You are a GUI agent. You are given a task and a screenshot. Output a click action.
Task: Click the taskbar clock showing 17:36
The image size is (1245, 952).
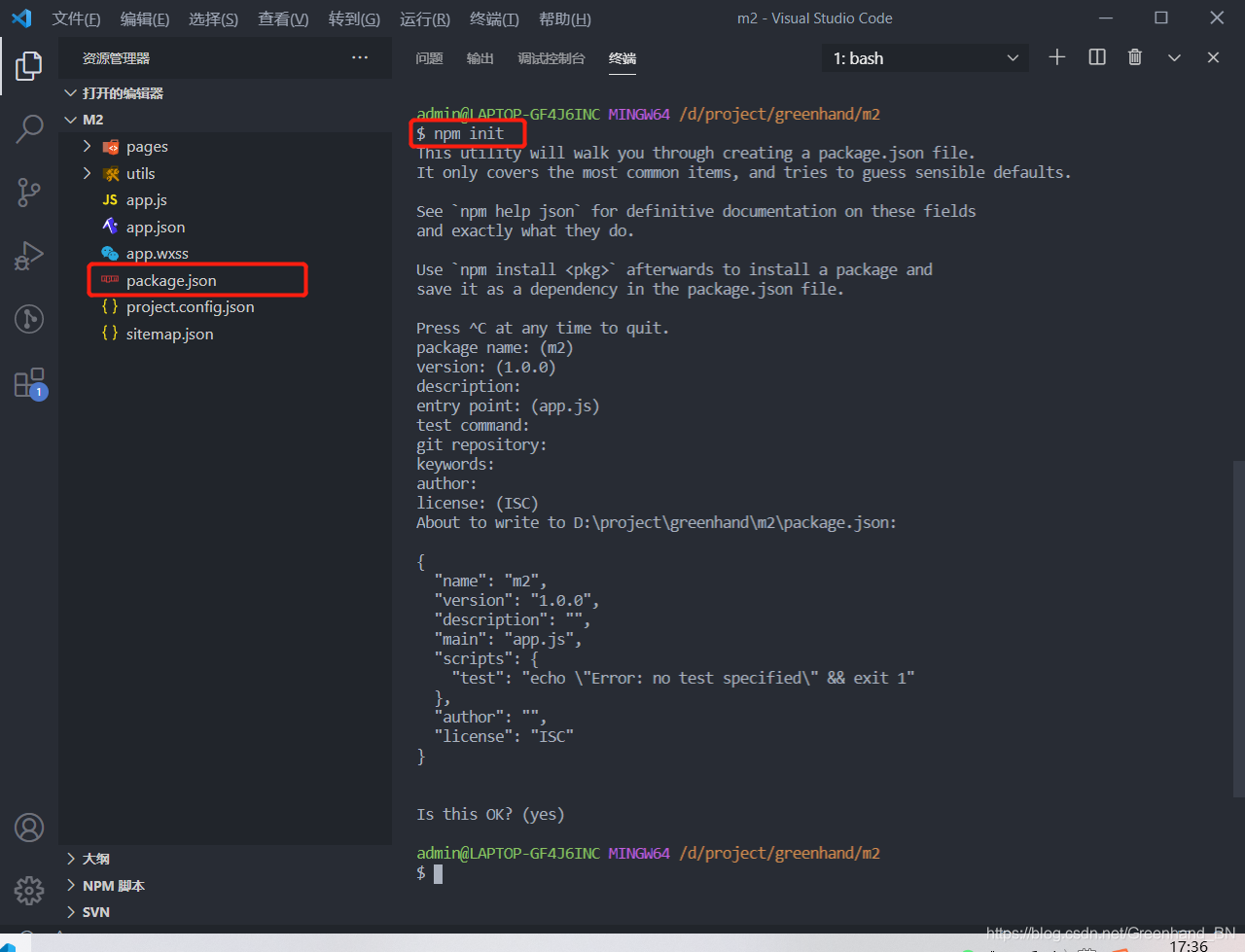[x=1189, y=945]
